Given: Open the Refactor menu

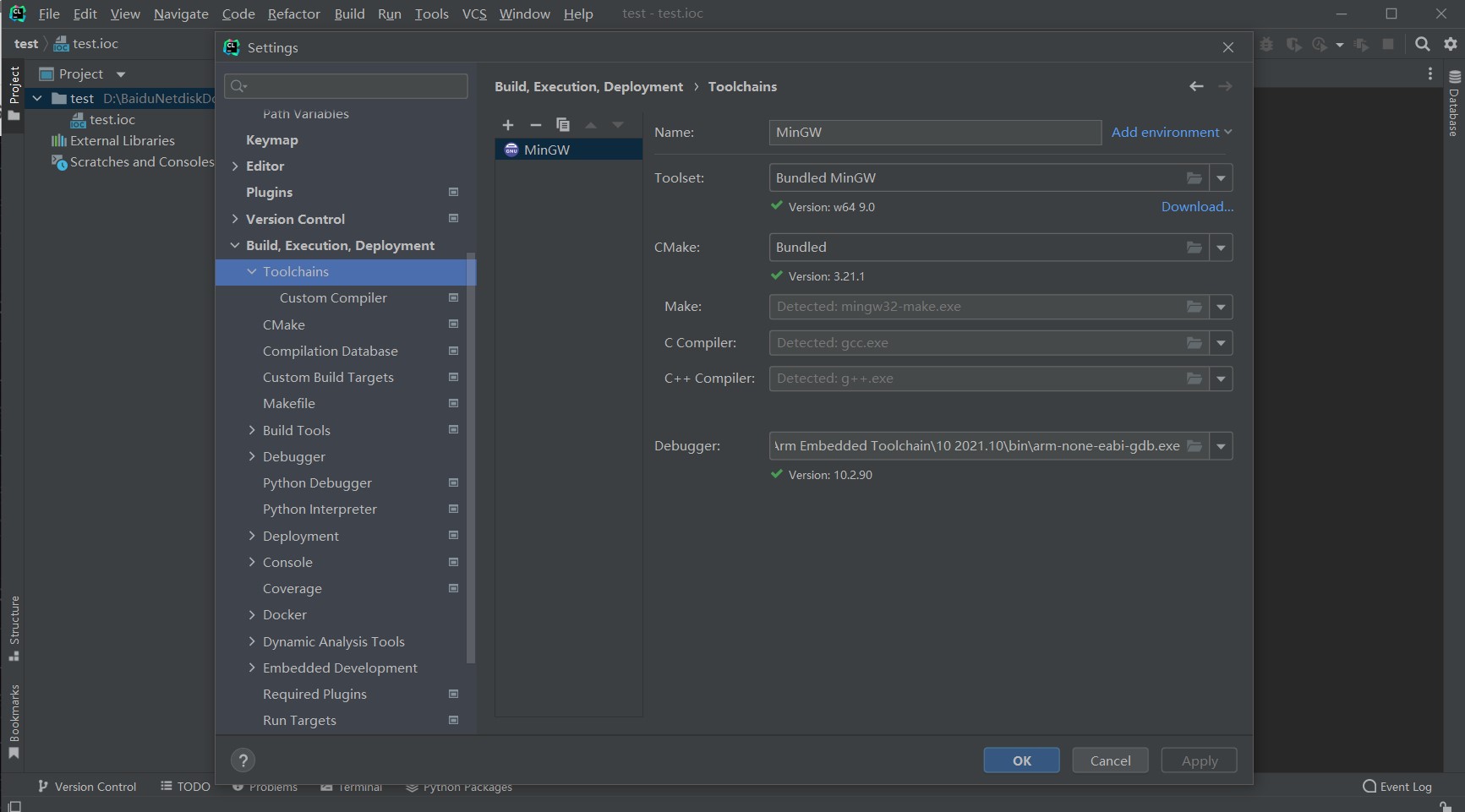Looking at the screenshot, I should click(x=293, y=14).
